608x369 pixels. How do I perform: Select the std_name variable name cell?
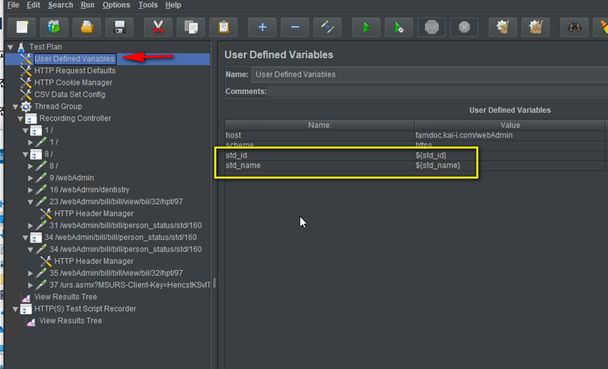click(x=320, y=166)
